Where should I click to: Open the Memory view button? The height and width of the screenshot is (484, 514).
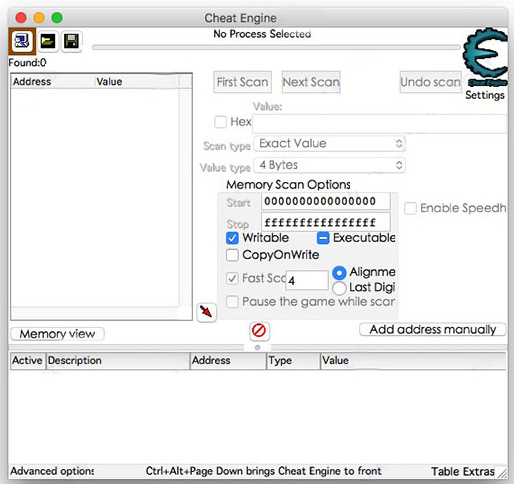pyautogui.click(x=57, y=334)
